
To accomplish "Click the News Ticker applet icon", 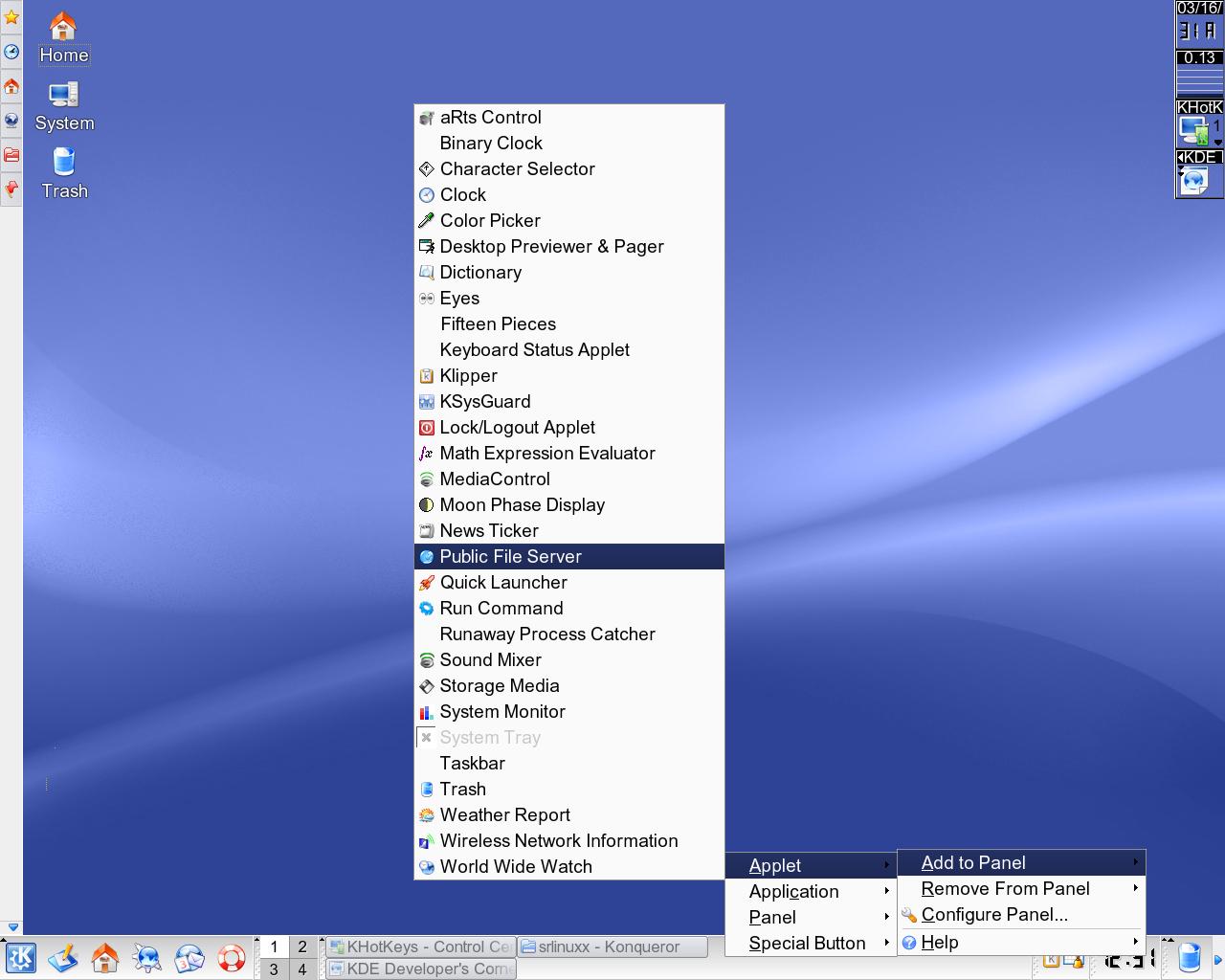I will coord(427,531).
